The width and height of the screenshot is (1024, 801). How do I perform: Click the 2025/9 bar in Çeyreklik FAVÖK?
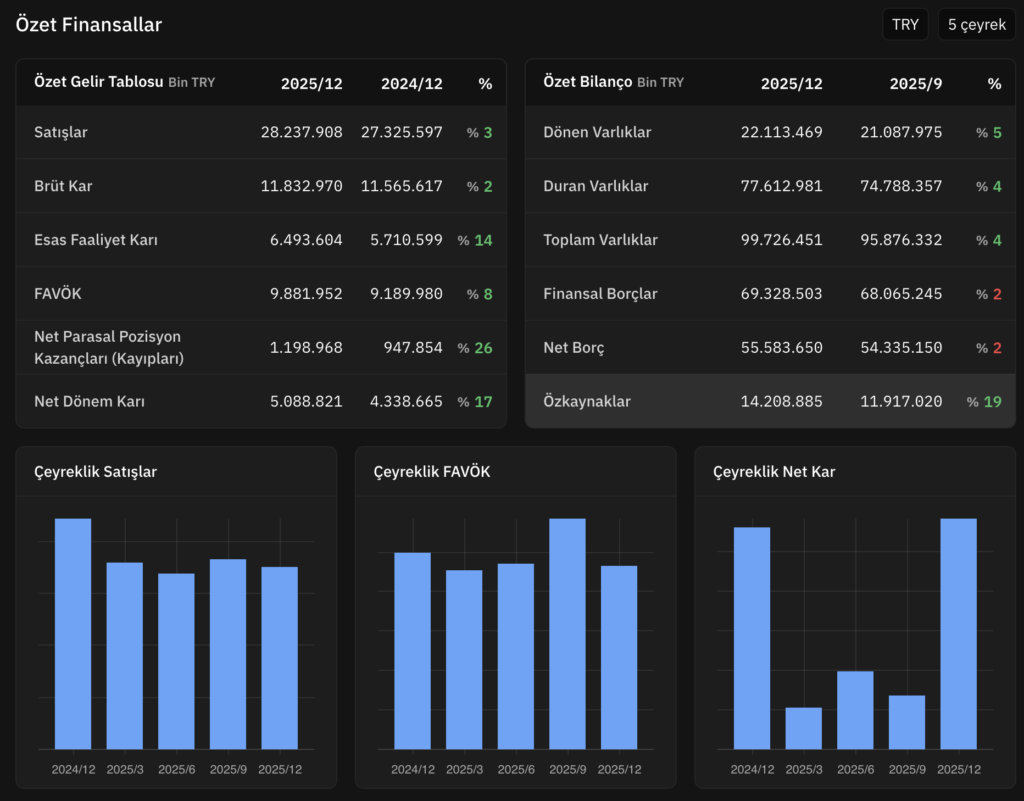567,634
